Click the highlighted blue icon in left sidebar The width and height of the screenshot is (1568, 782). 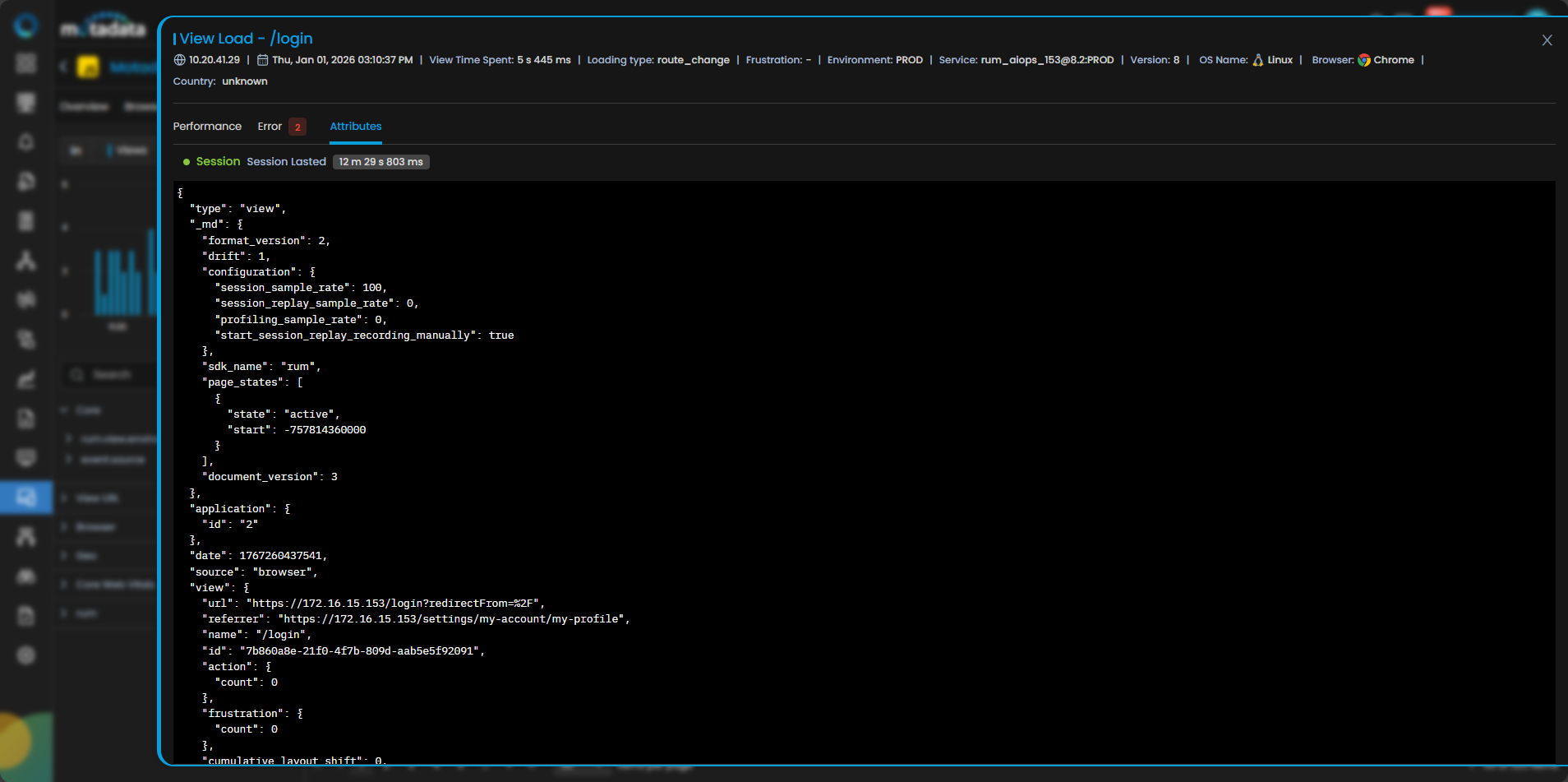click(26, 497)
